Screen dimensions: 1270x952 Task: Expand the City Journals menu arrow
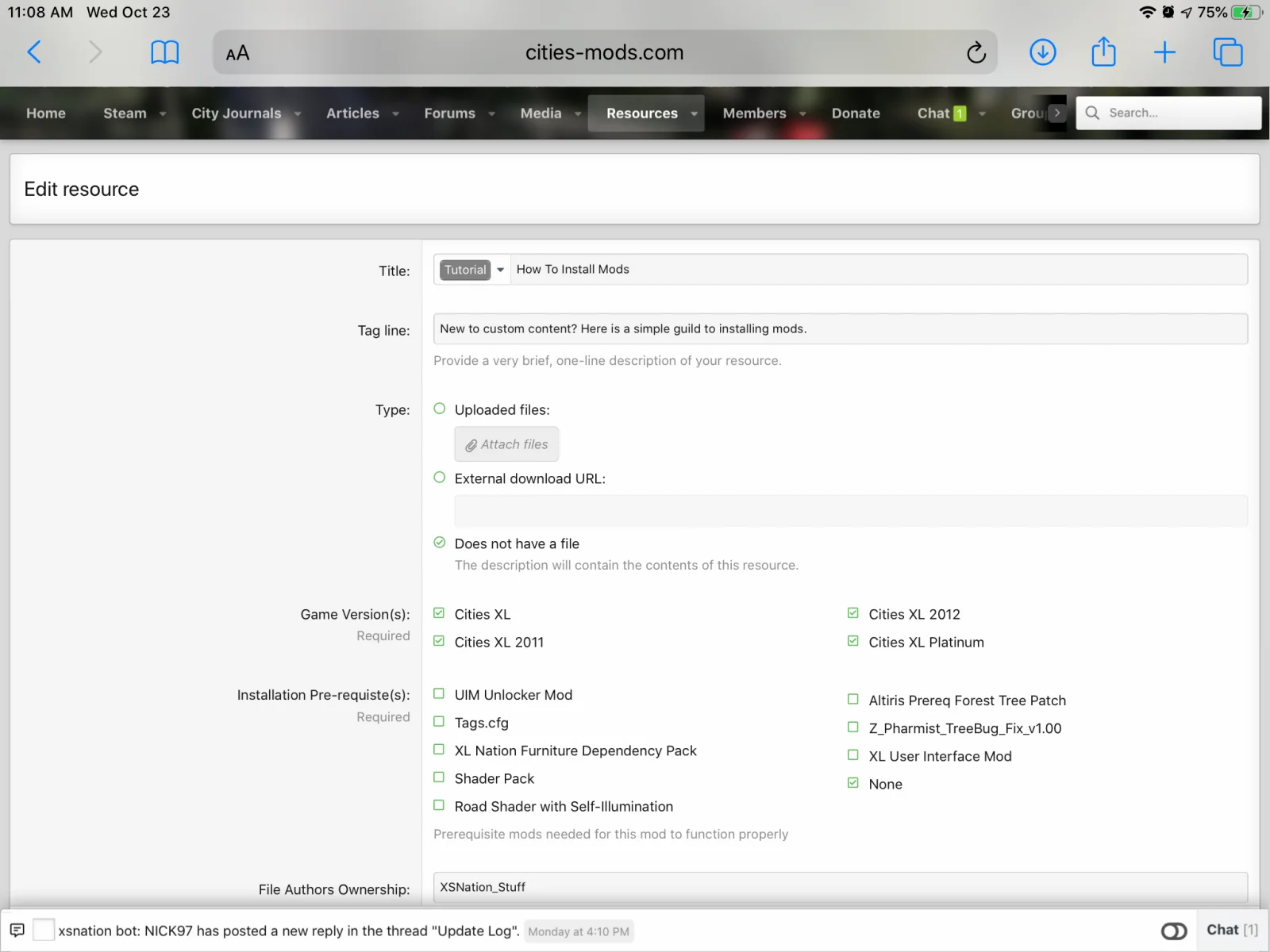(298, 113)
